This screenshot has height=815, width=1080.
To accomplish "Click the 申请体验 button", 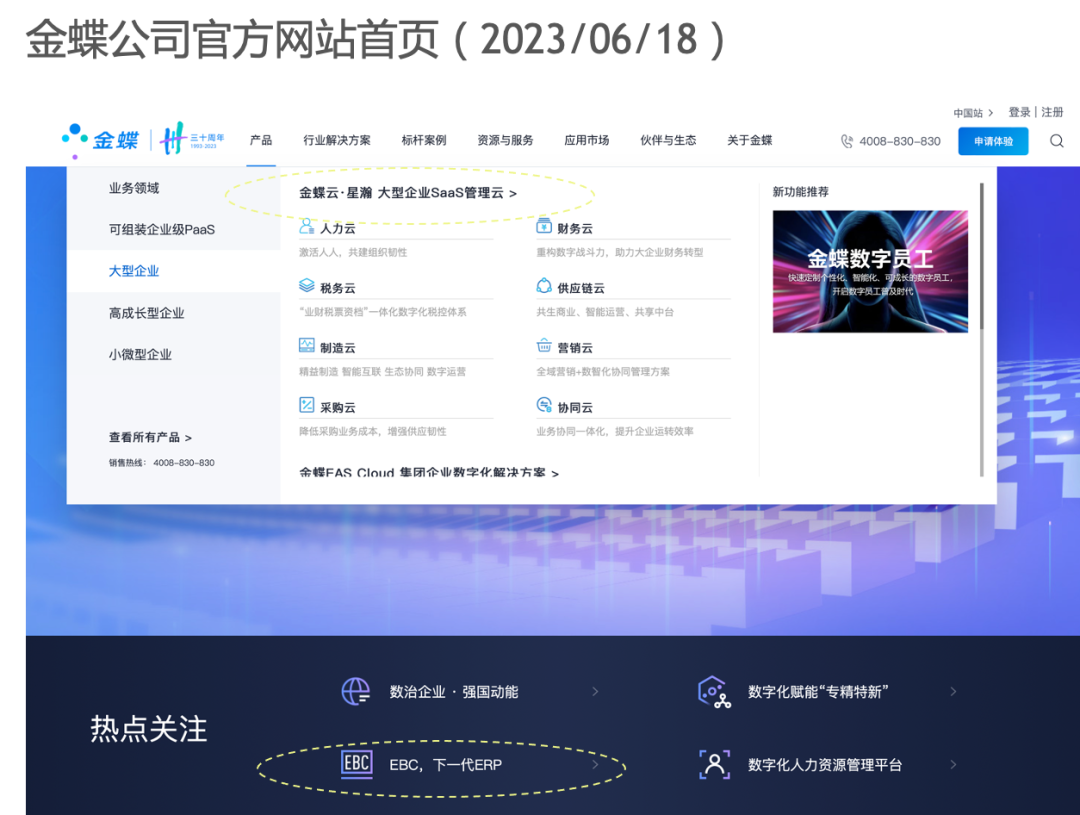I will click(993, 141).
